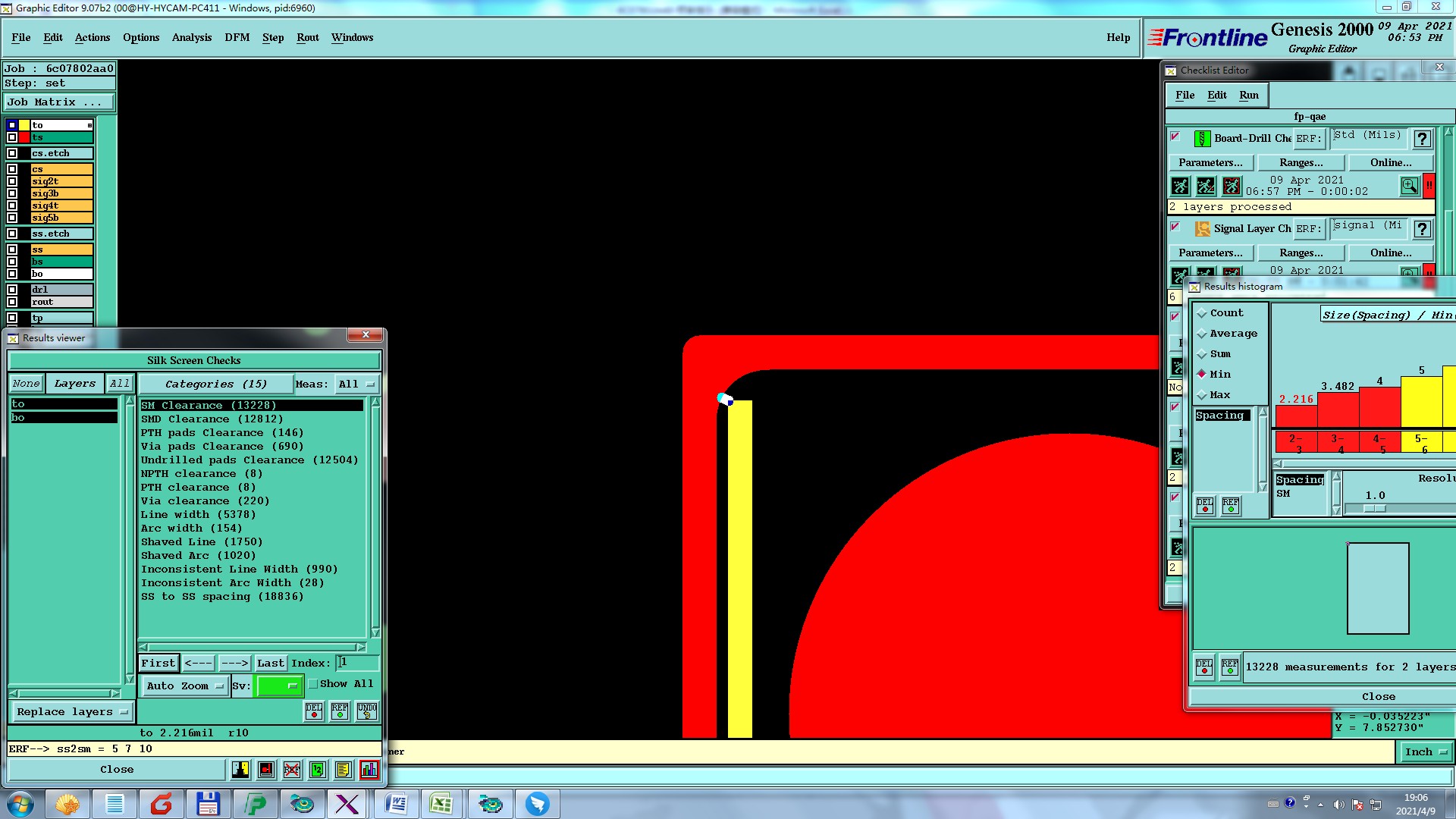
Task: Click the DEL icon in Results viewer
Action: 314,711
